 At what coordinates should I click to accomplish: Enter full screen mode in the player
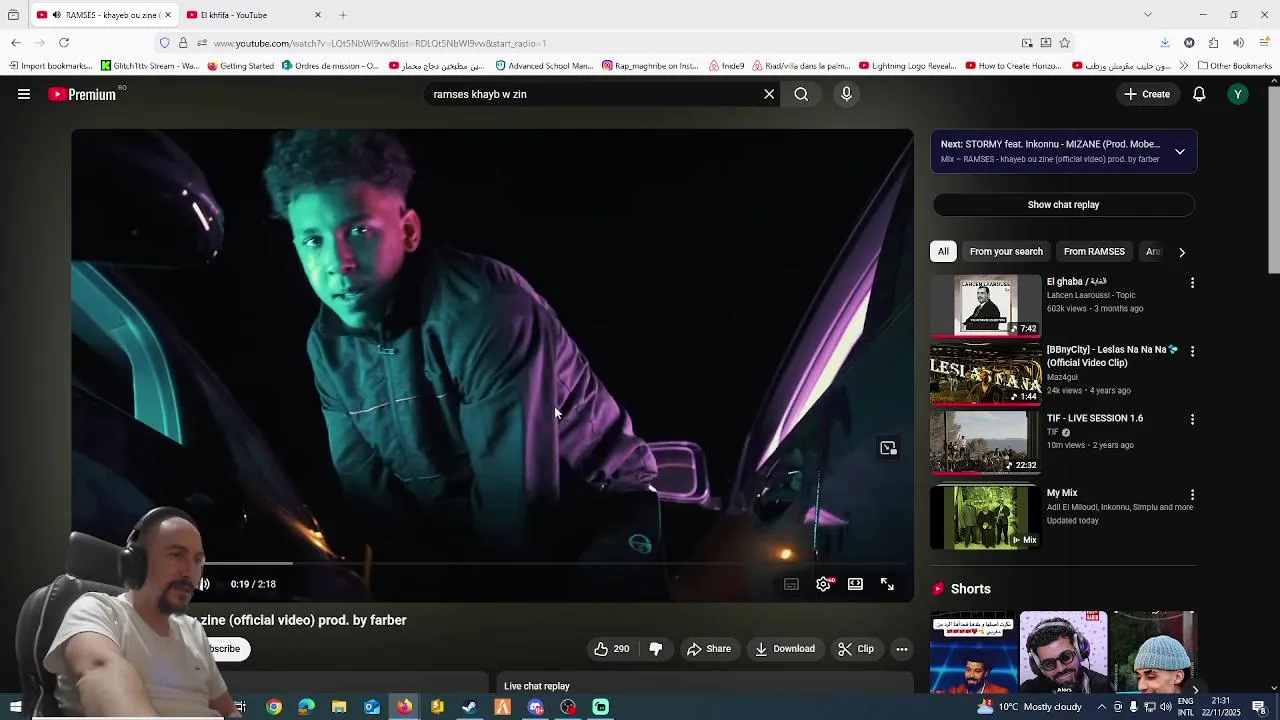(887, 584)
